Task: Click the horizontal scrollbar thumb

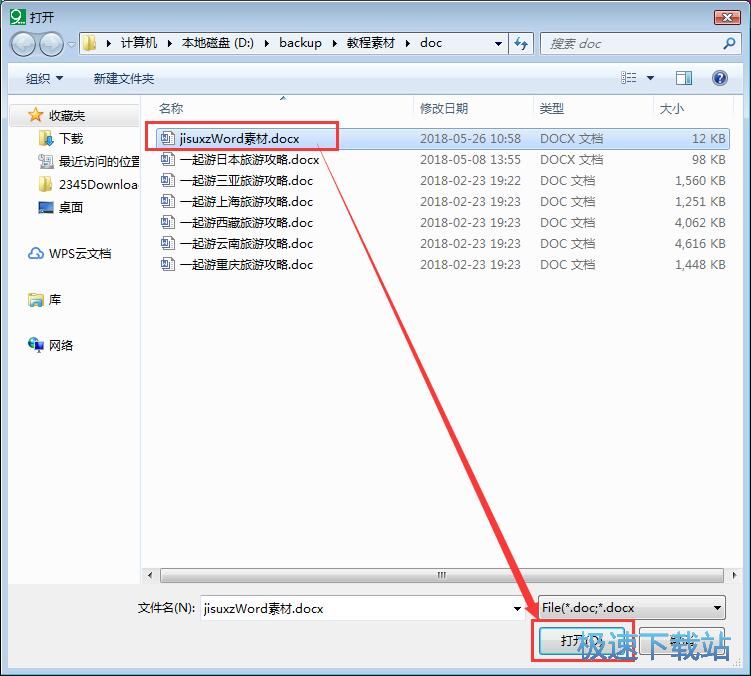Action: click(x=441, y=575)
